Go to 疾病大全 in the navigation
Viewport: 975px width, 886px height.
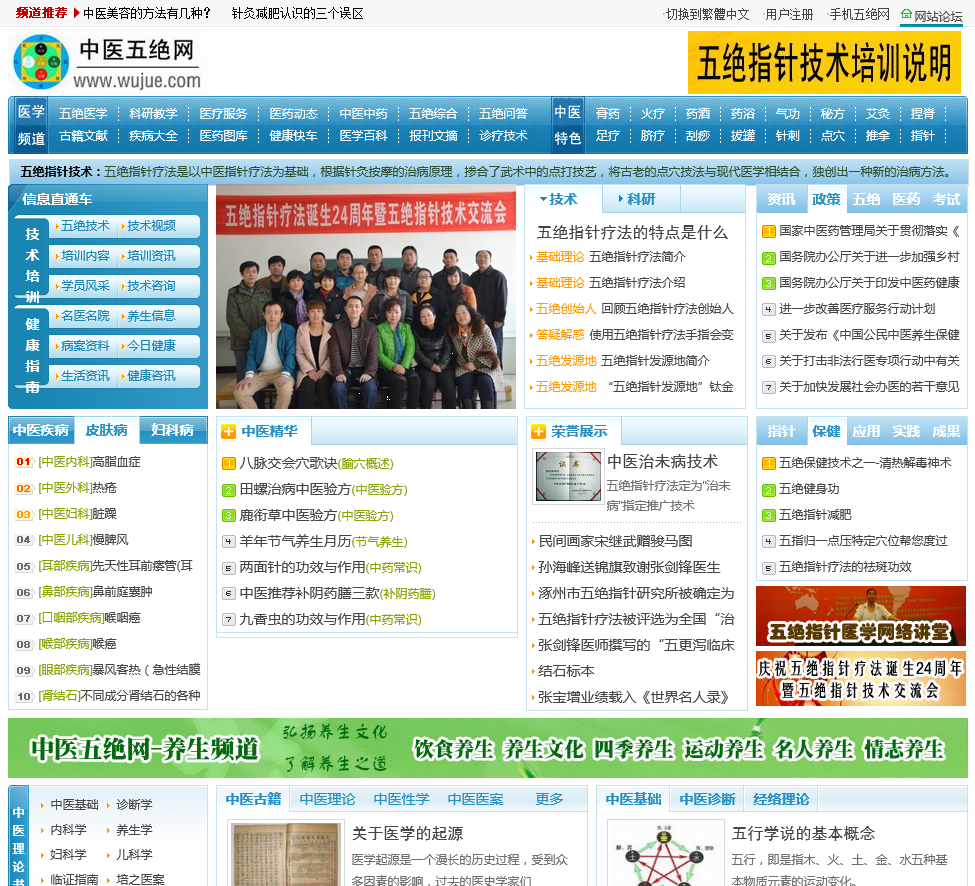(153, 136)
